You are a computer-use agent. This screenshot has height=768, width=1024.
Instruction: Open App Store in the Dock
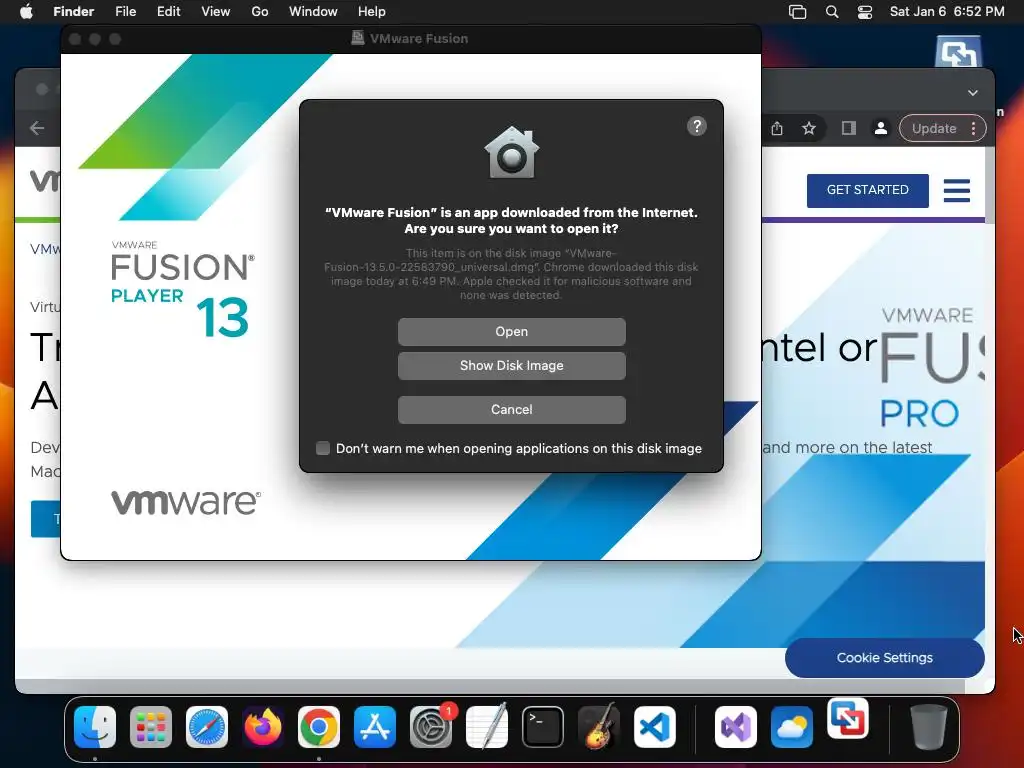click(x=375, y=727)
